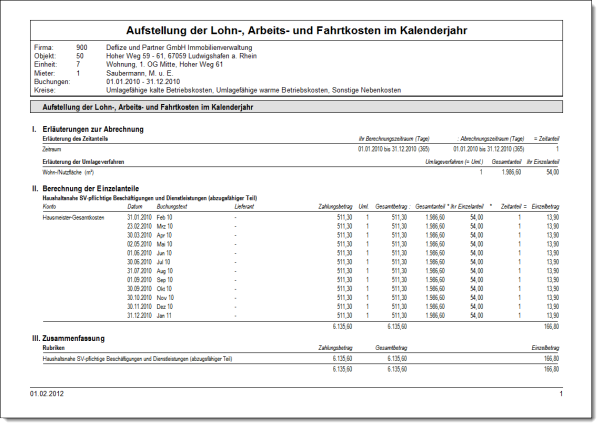
Task: Click date '23.02.2010' in Mrz 10 row
Action: pyautogui.click(x=140, y=226)
